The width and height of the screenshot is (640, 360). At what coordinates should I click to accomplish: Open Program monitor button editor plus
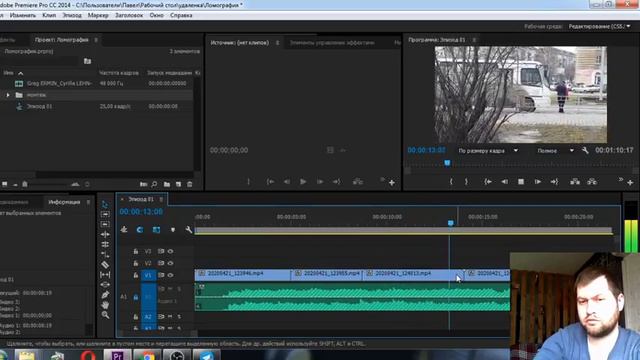pos(630,182)
